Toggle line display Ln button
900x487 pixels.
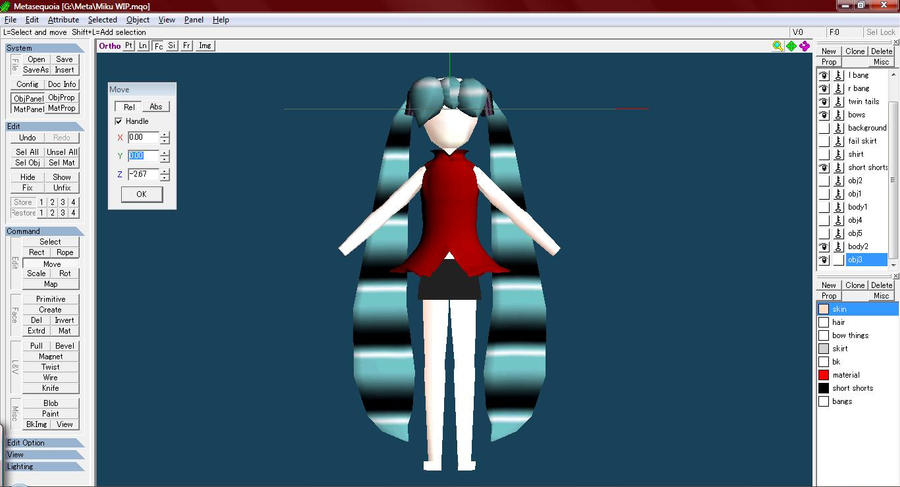coord(143,45)
